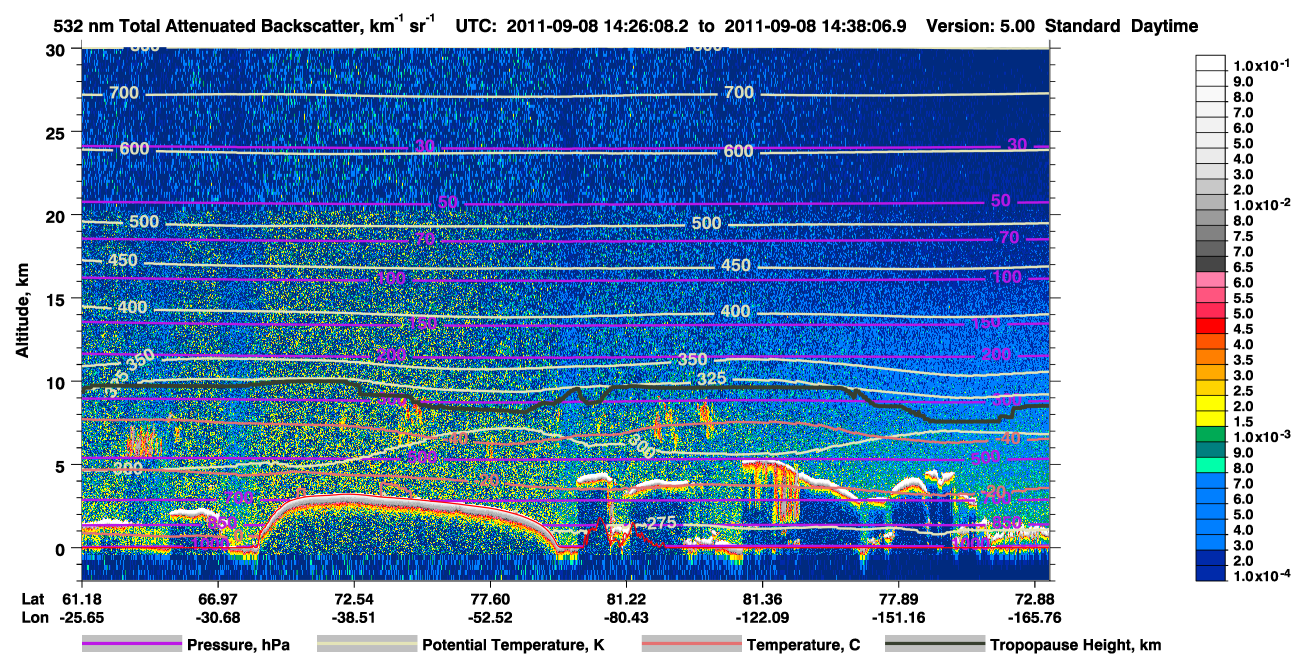The image size is (1300, 667).
Task: Click latitude value '77.60'
Action: (x=490, y=599)
